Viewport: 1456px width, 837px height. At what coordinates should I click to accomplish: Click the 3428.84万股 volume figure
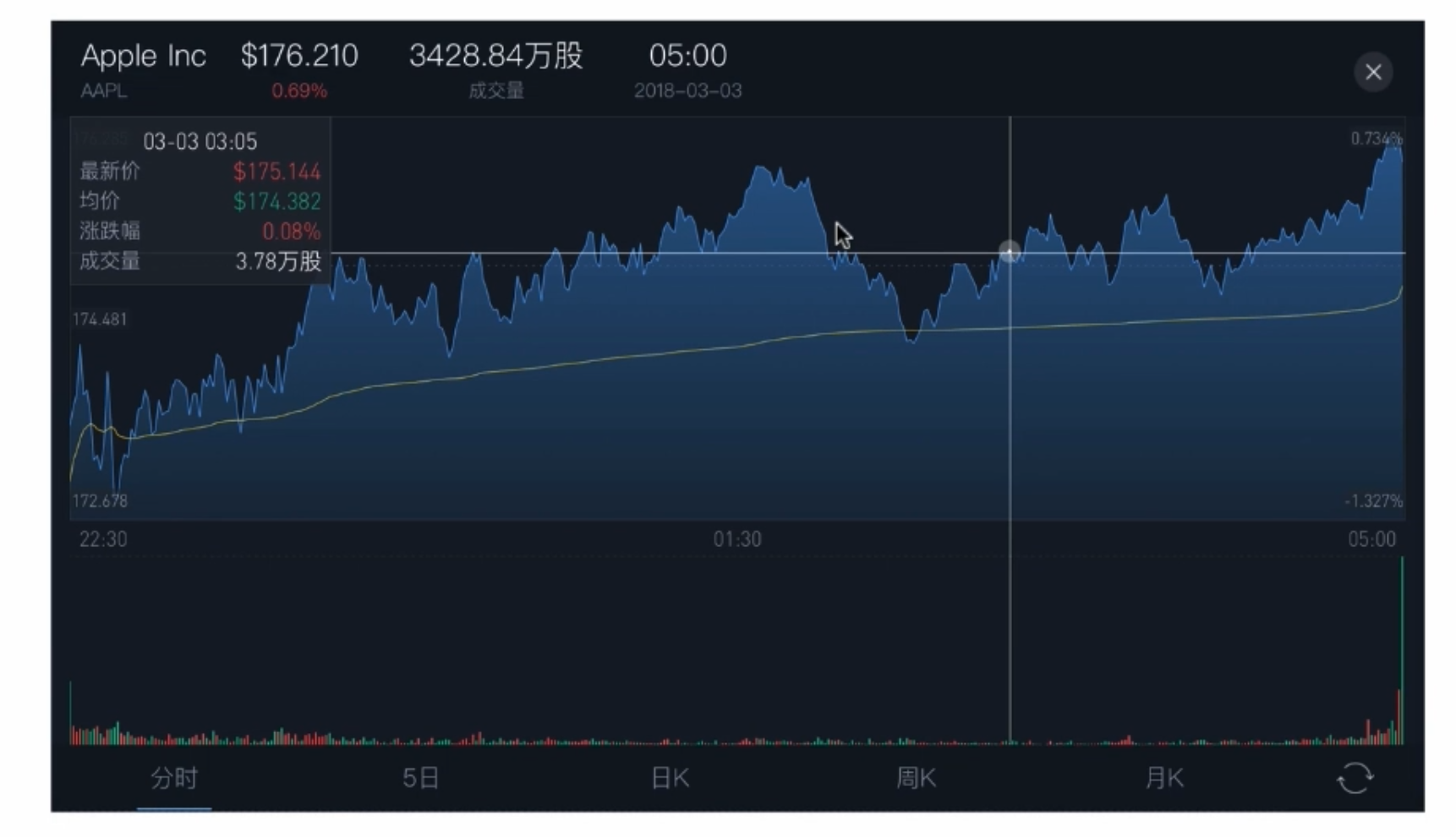coord(495,56)
